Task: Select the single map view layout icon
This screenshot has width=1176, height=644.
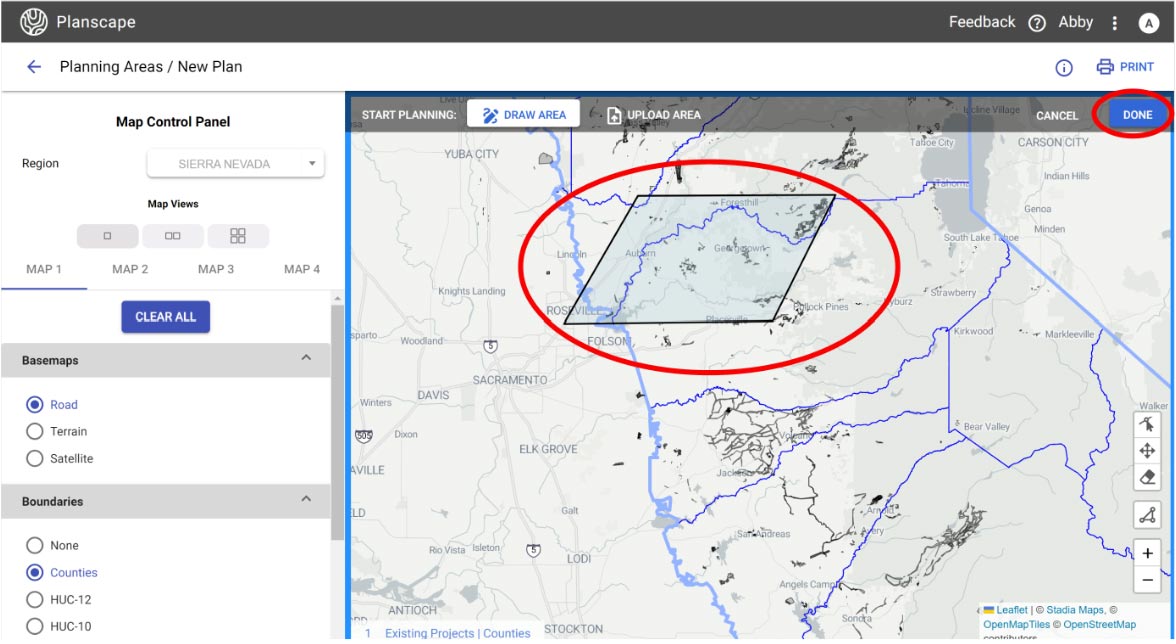Action: 107,236
